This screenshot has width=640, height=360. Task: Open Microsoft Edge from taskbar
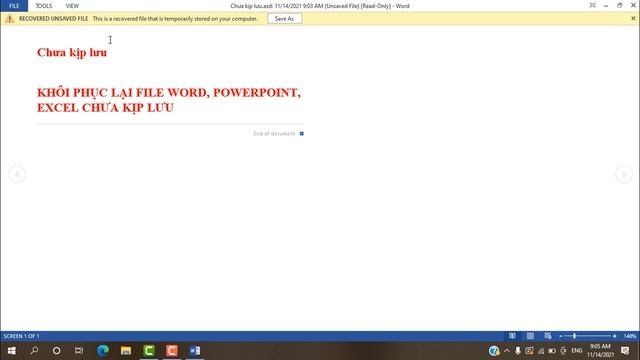click(x=103, y=351)
